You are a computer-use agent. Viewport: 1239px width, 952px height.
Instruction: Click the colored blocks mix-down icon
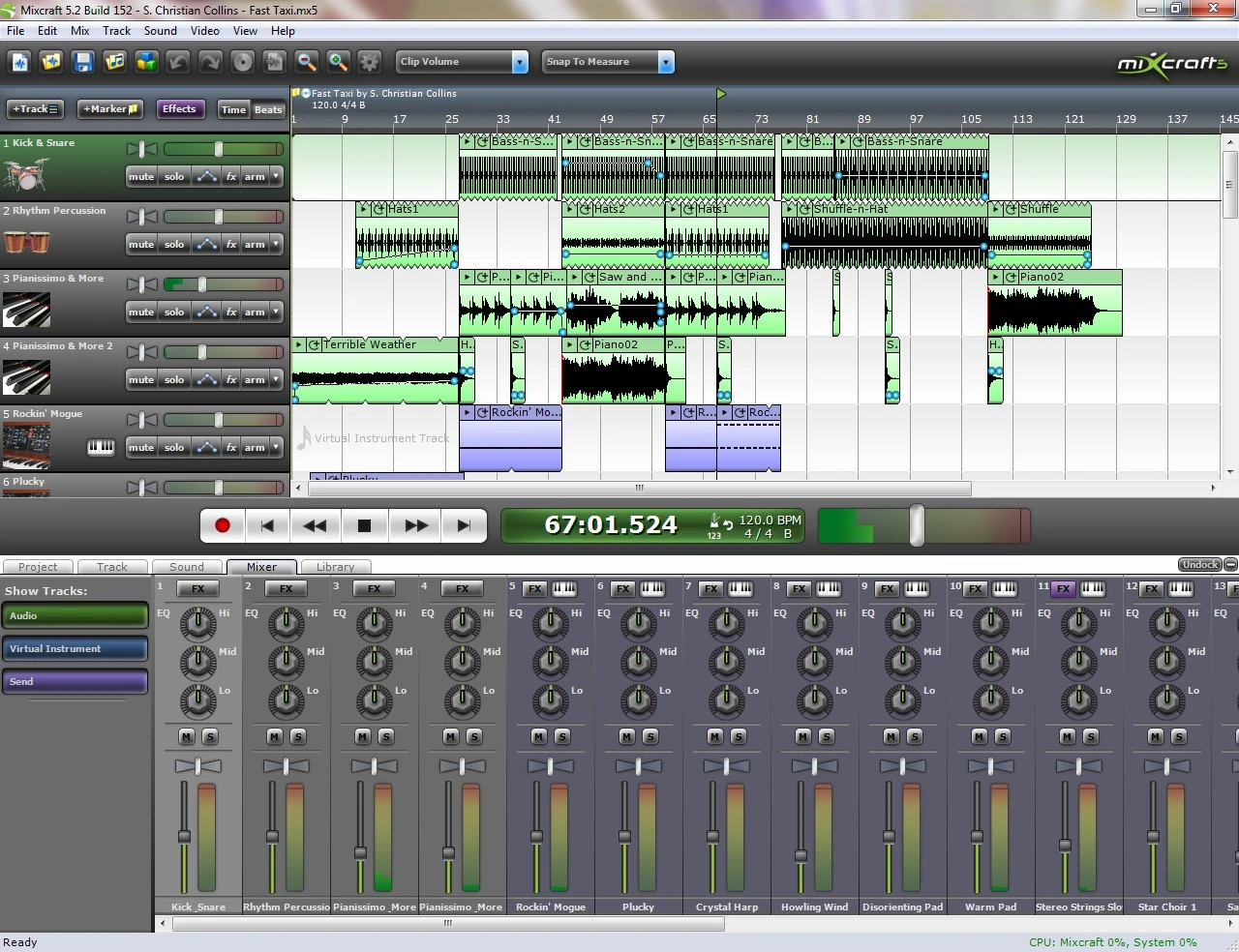point(147,62)
